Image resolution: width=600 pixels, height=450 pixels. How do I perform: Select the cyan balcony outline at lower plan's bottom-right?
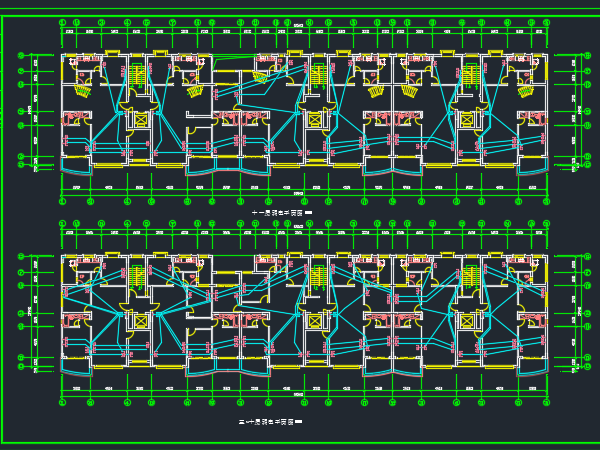532,368
